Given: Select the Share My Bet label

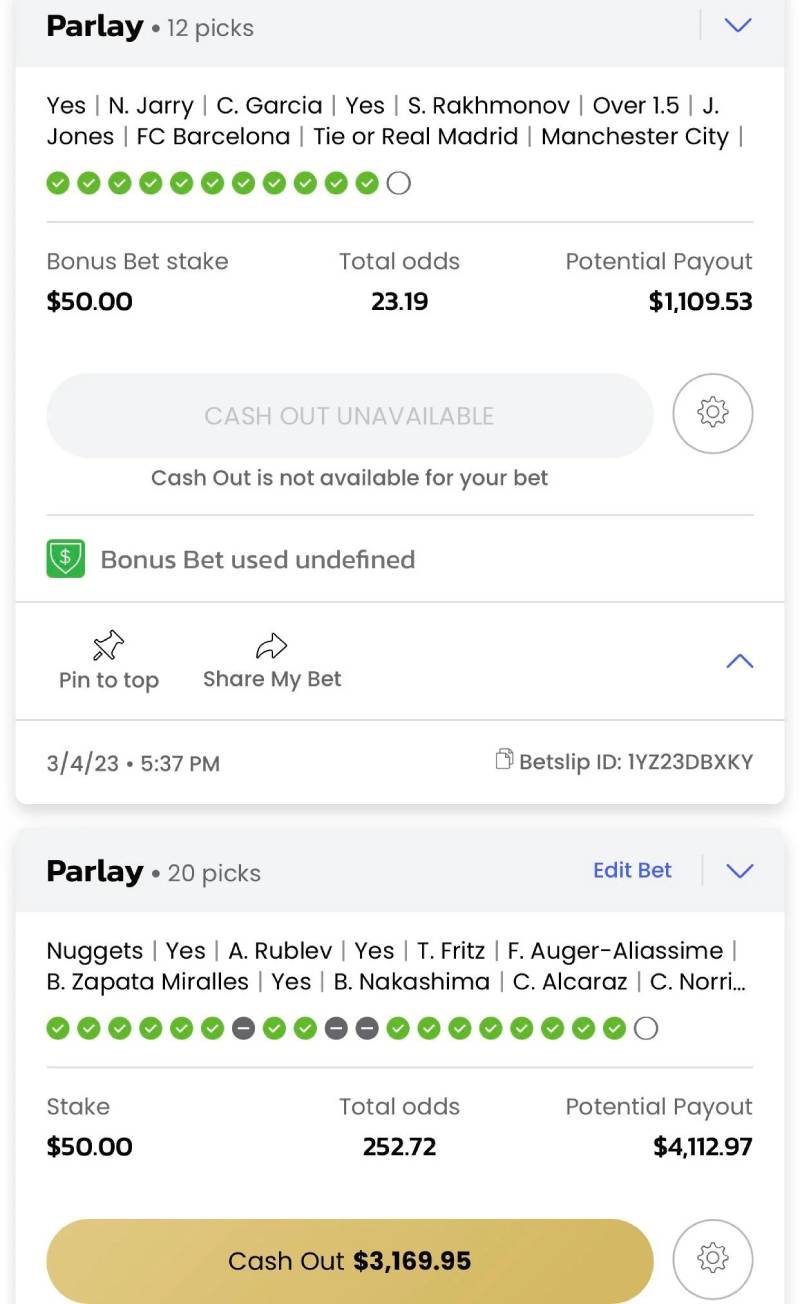Looking at the screenshot, I should [272, 680].
